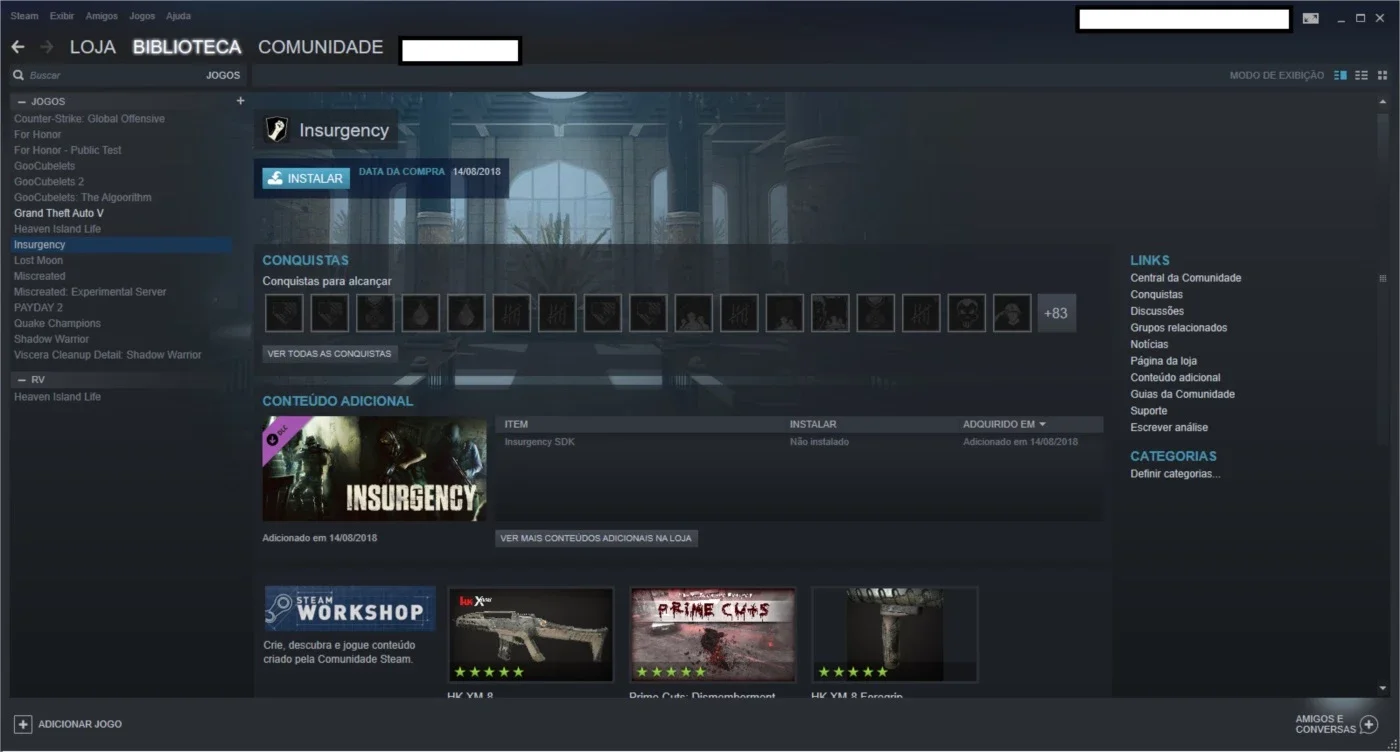Switch to the BIBLIOTECA tab
Screen dimensions: 1400x752
(187, 47)
